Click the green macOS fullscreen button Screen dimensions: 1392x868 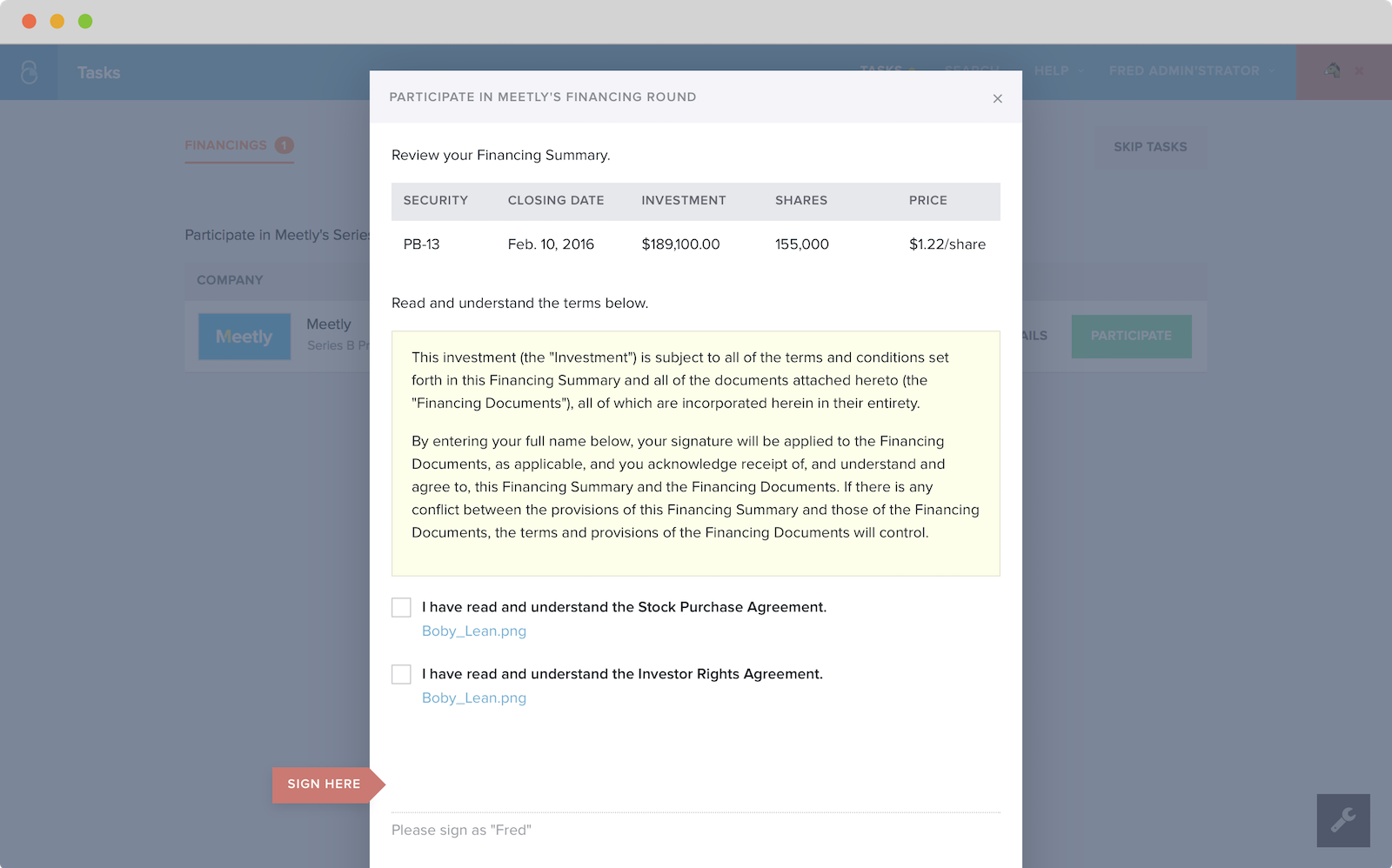[x=85, y=21]
